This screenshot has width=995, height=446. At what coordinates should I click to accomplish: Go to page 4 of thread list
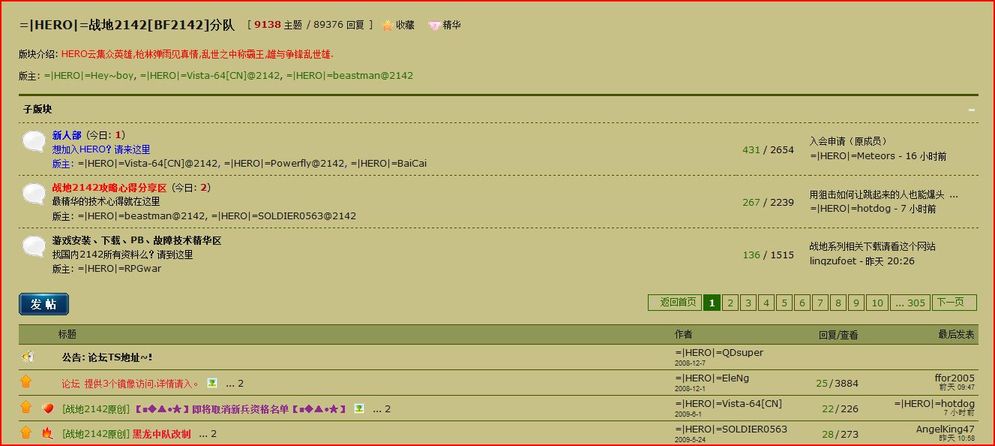pos(767,303)
